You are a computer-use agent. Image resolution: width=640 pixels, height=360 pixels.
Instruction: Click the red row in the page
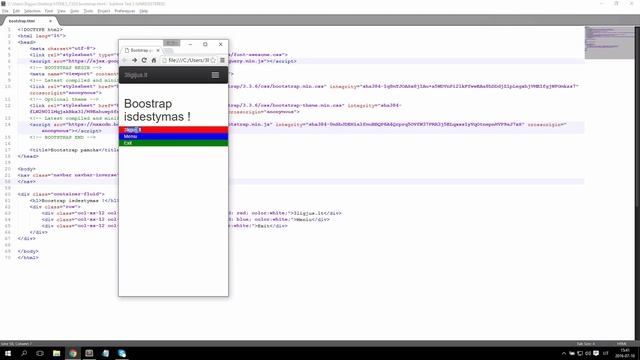click(173, 130)
